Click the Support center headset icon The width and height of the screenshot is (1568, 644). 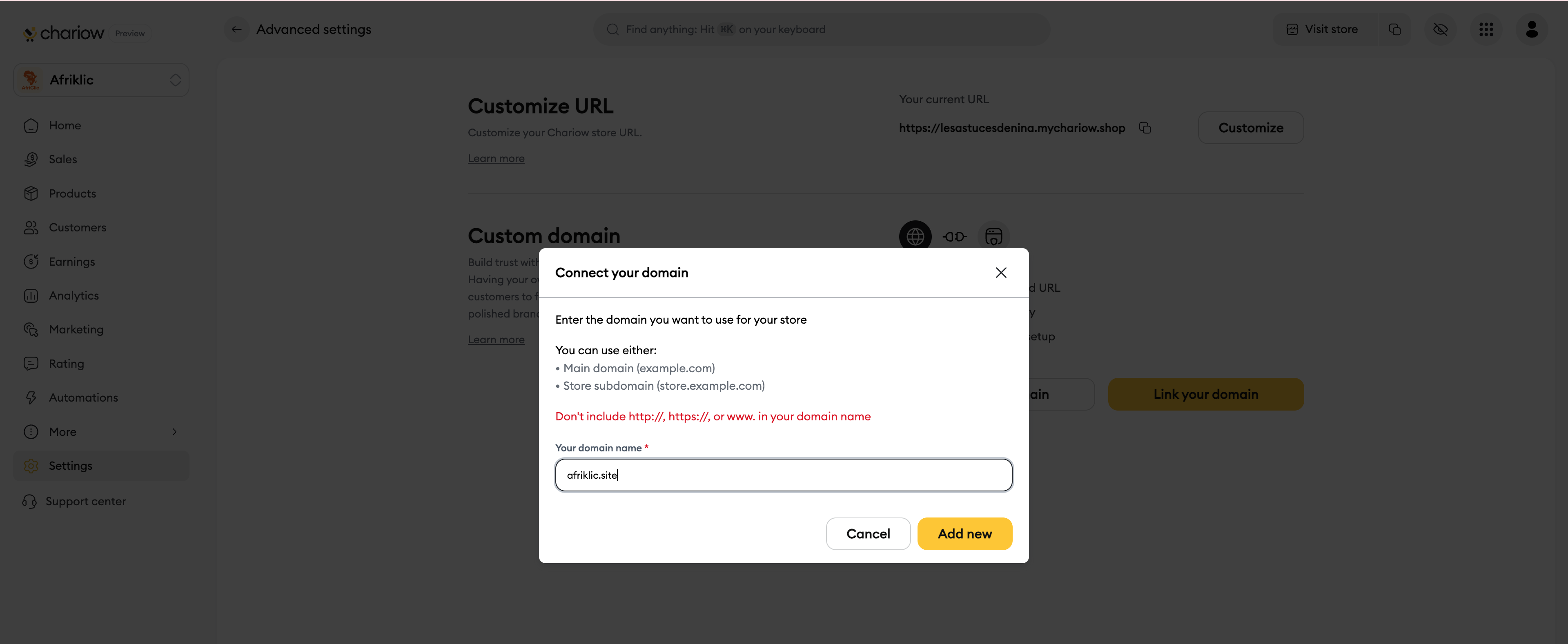tap(30, 501)
